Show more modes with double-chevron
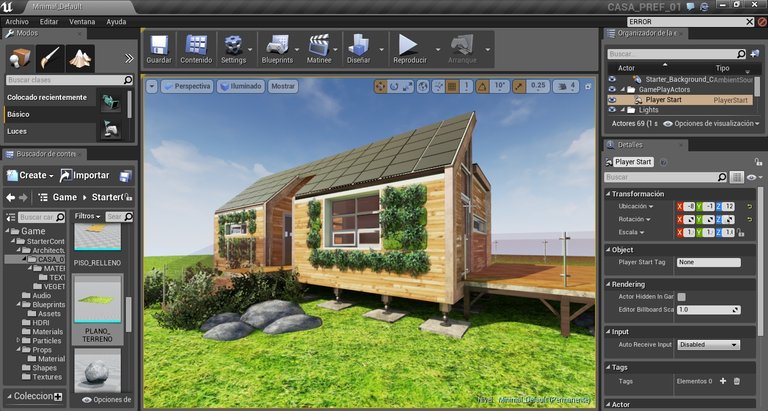 point(129,58)
